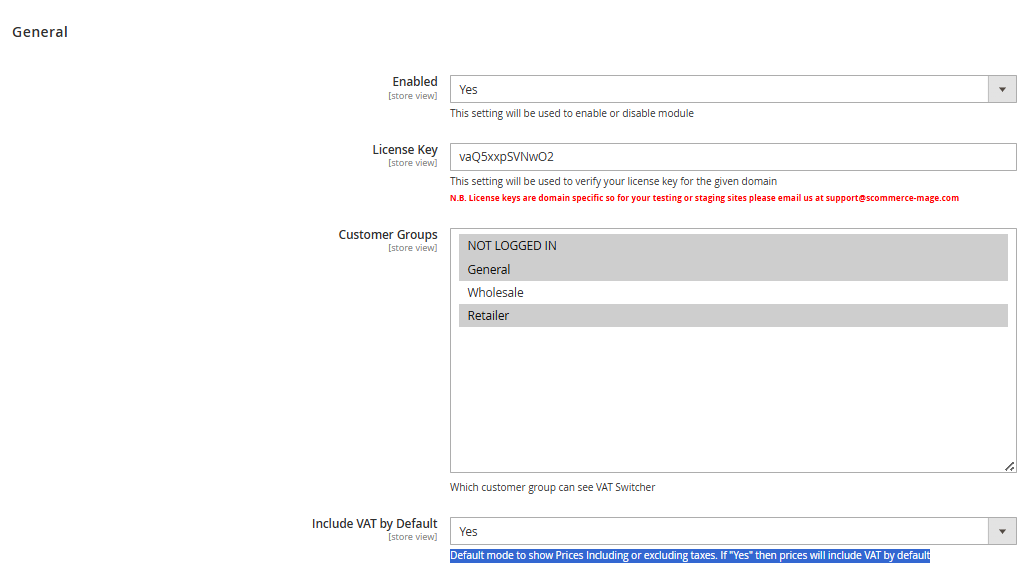
Task: Click the License Key field label
Action: (x=404, y=150)
